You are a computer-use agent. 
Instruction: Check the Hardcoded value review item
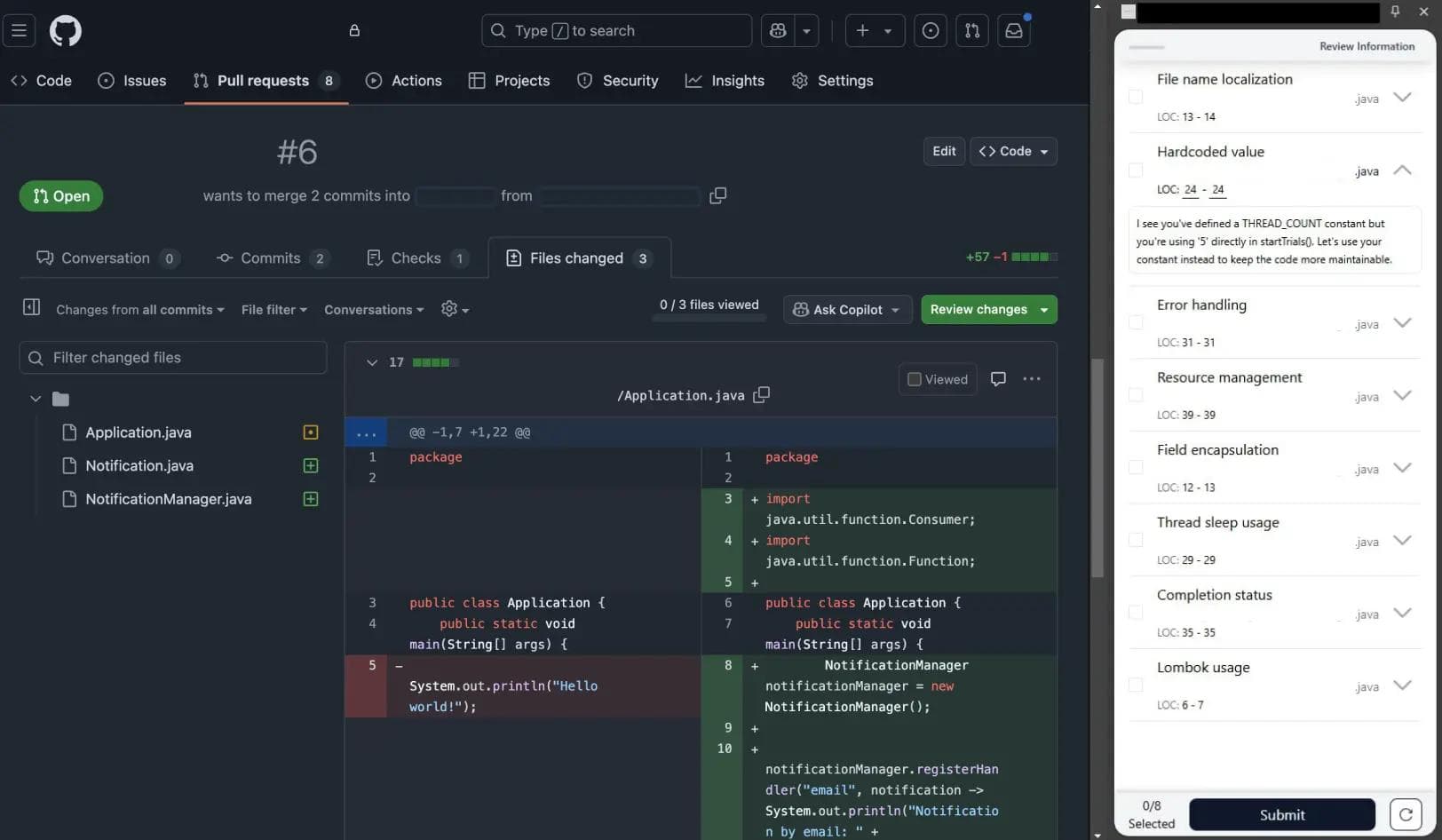[x=1135, y=170]
